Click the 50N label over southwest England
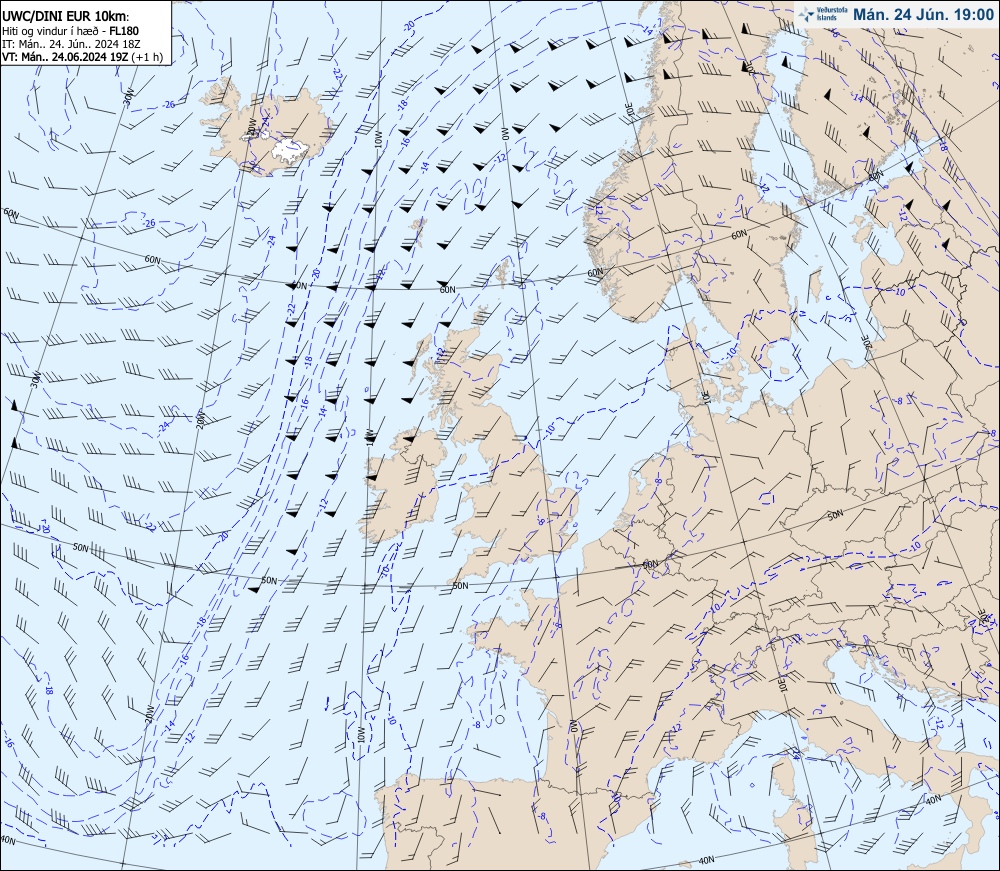The image size is (1000, 871). pos(460,586)
